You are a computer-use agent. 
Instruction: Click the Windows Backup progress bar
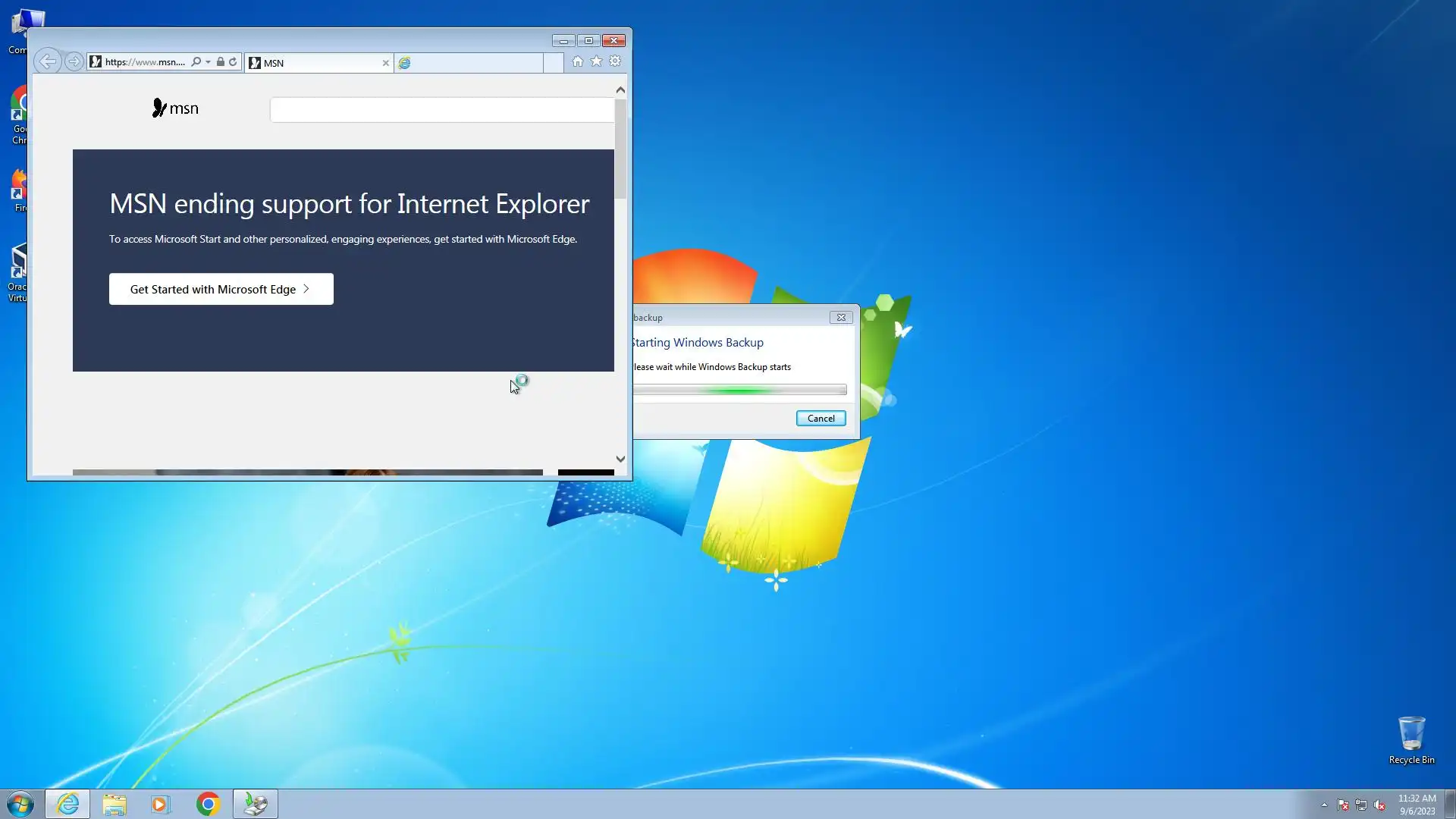click(x=739, y=390)
